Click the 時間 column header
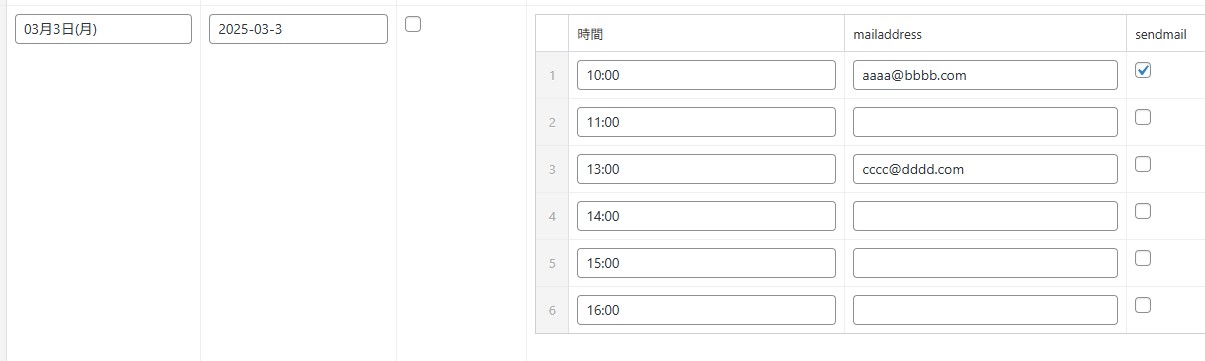The width and height of the screenshot is (1205, 361). pos(590,34)
